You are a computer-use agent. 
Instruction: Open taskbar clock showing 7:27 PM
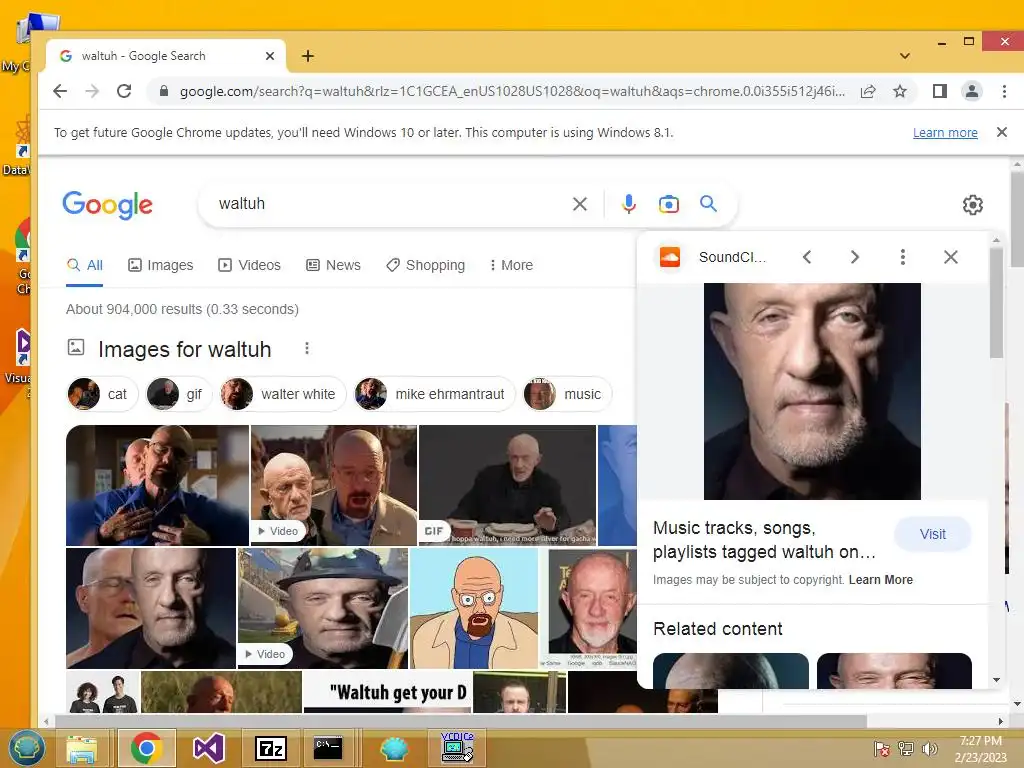[980, 748]
